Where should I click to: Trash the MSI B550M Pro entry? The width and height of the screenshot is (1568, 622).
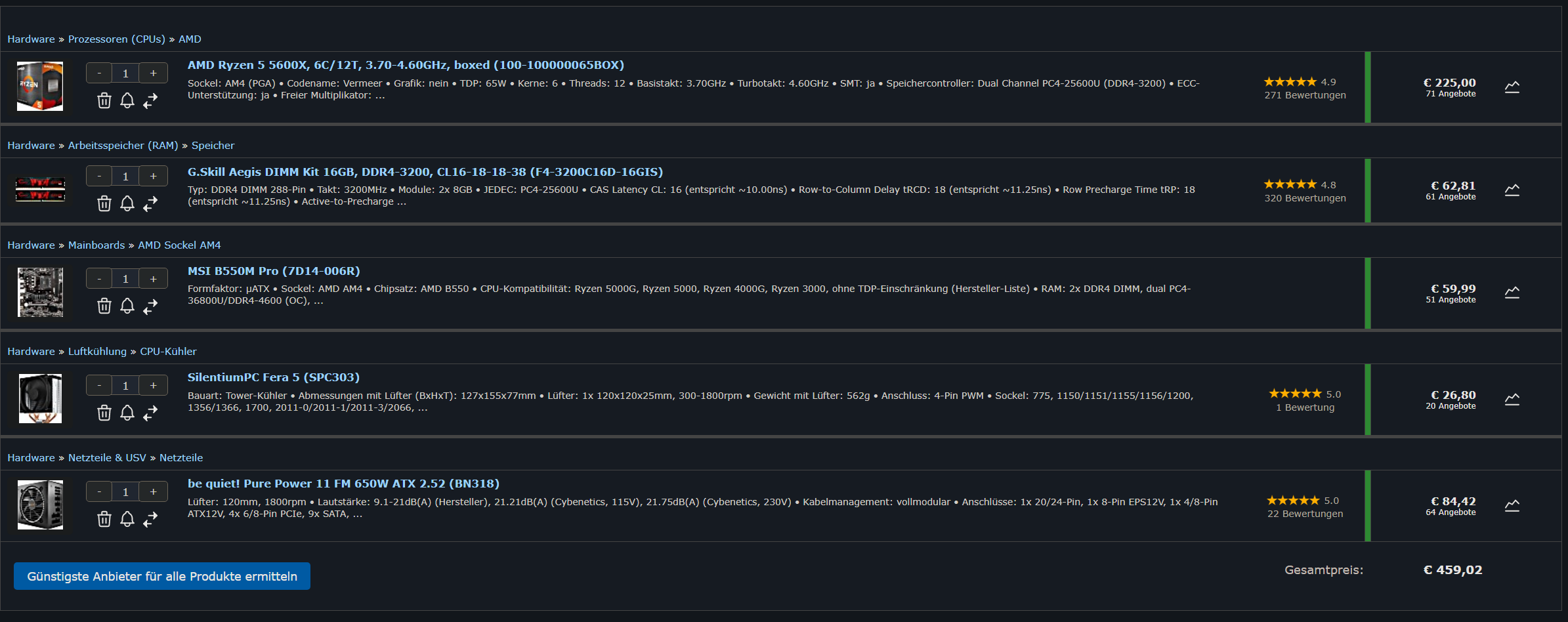click(104, 306)
